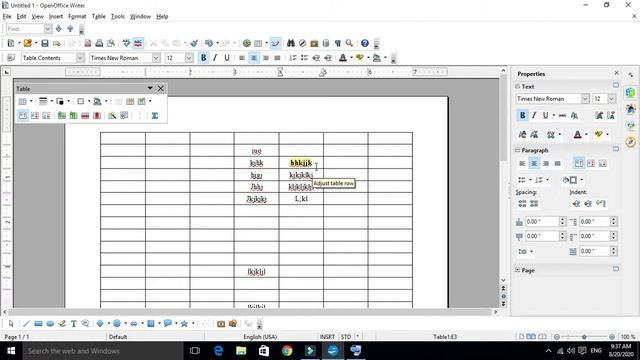Image resolution: width=640 pixels, height=360 pixels.
Task: Open Page Preview in standard toolbar
Action: tap(111, 43)
